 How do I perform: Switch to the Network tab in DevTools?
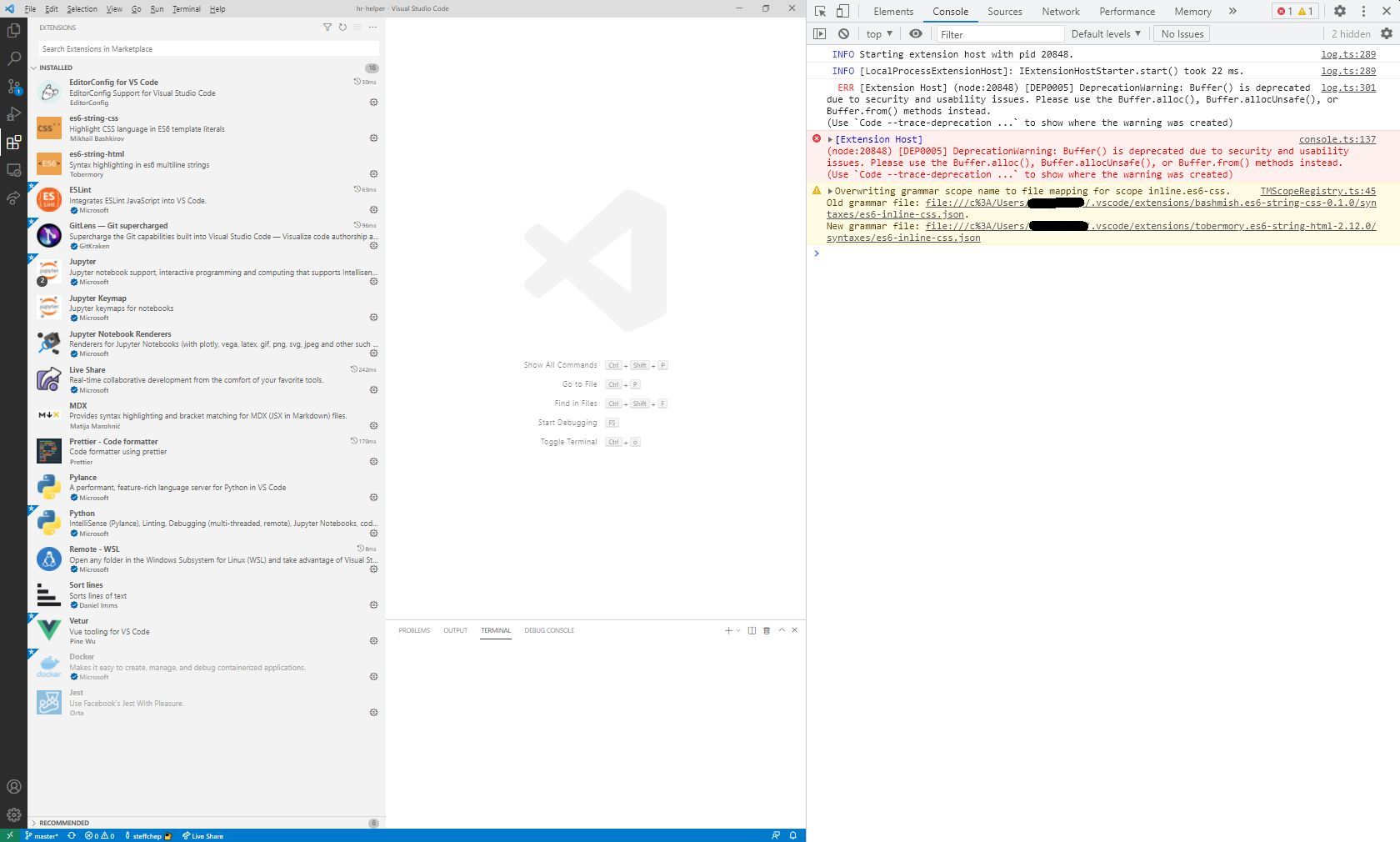[1060, 11]
